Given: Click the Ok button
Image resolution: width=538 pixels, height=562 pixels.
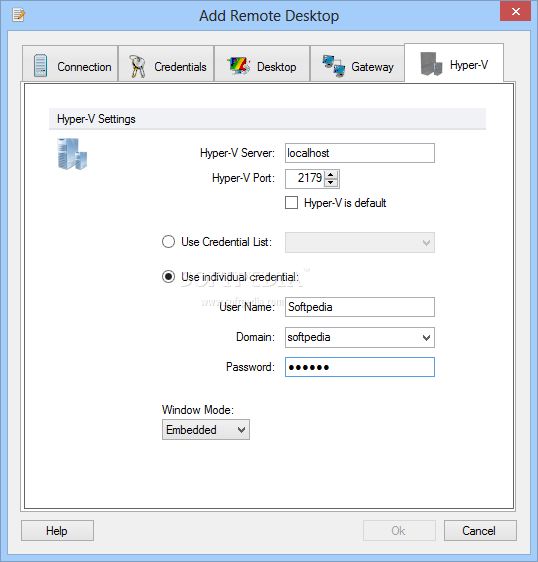Looking at the screenshot, I should pyautogui.click(x=399, y=530).
